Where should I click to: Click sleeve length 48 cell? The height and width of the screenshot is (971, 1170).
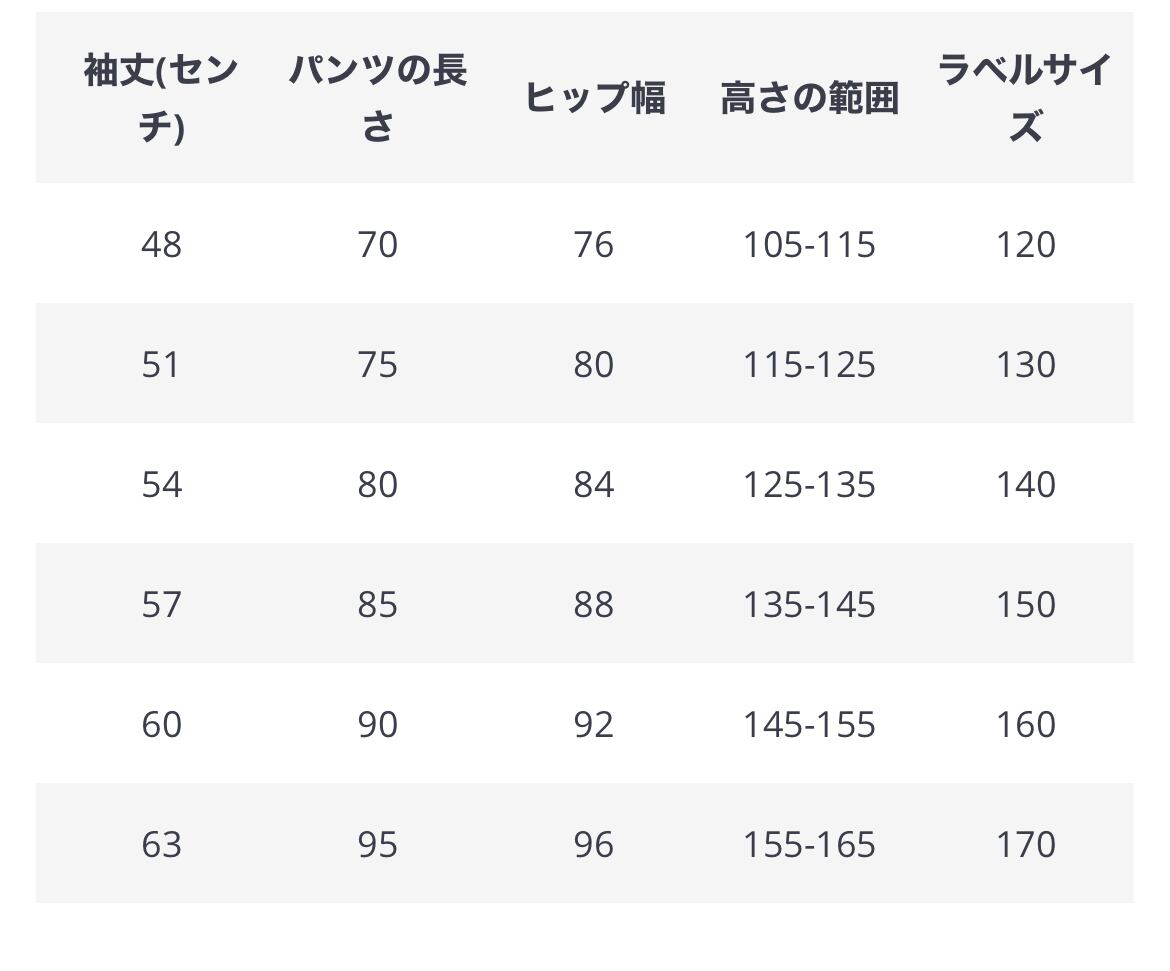(x=161, y=244)
